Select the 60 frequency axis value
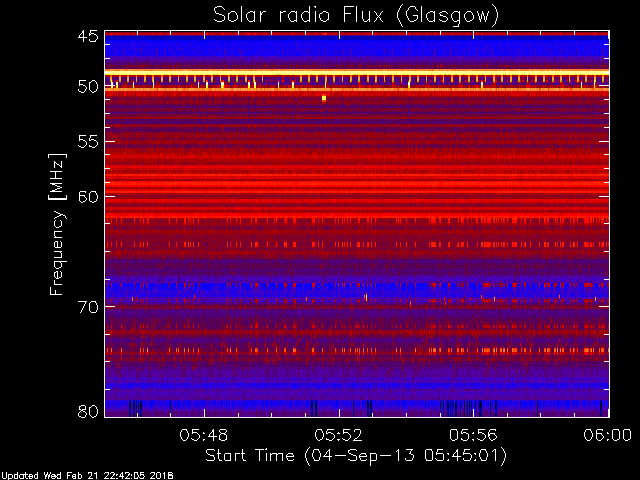The width and height of the screenshot is (640, 480). [x=88, y=196]
